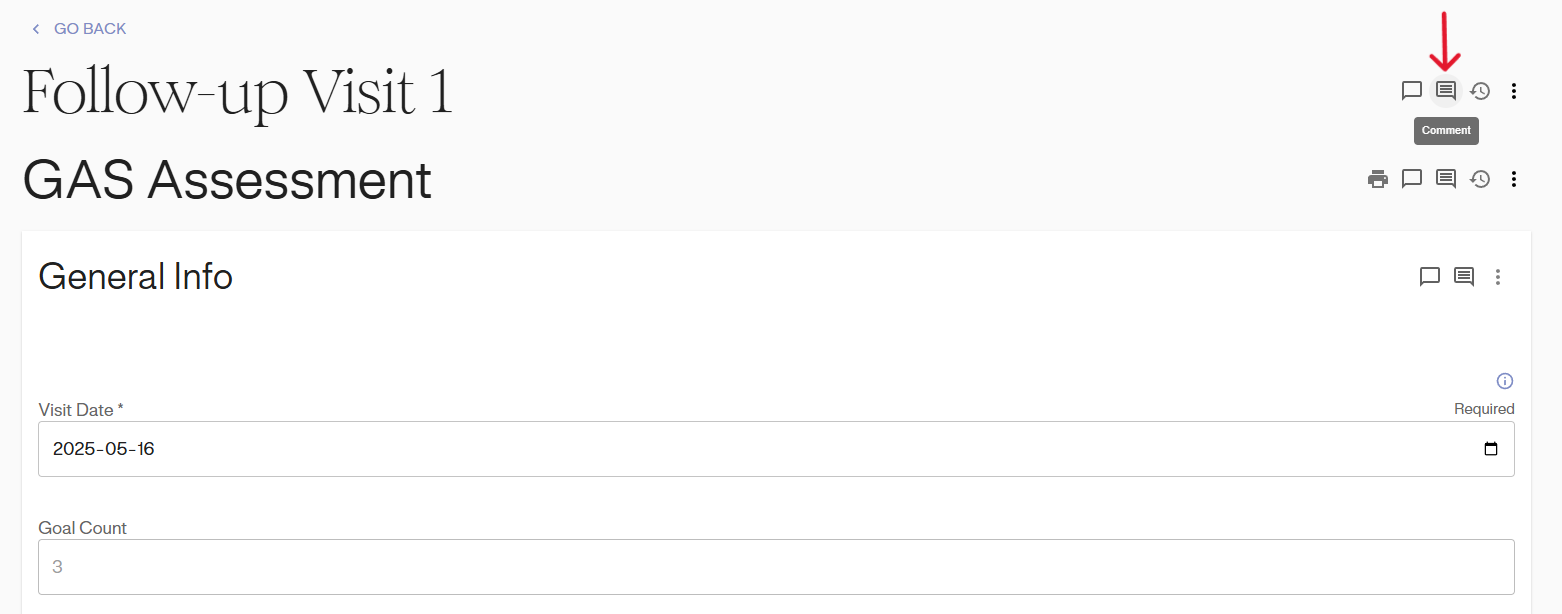Click the GO BACK link
Screen dimensions: 1562x614
(x=90, y=29)
